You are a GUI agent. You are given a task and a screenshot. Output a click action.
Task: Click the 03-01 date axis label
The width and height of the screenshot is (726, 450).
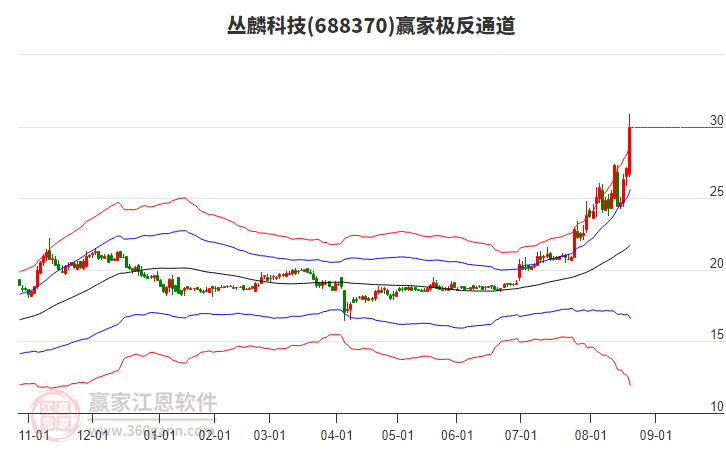pyautogui.click(x=269, y=436)
